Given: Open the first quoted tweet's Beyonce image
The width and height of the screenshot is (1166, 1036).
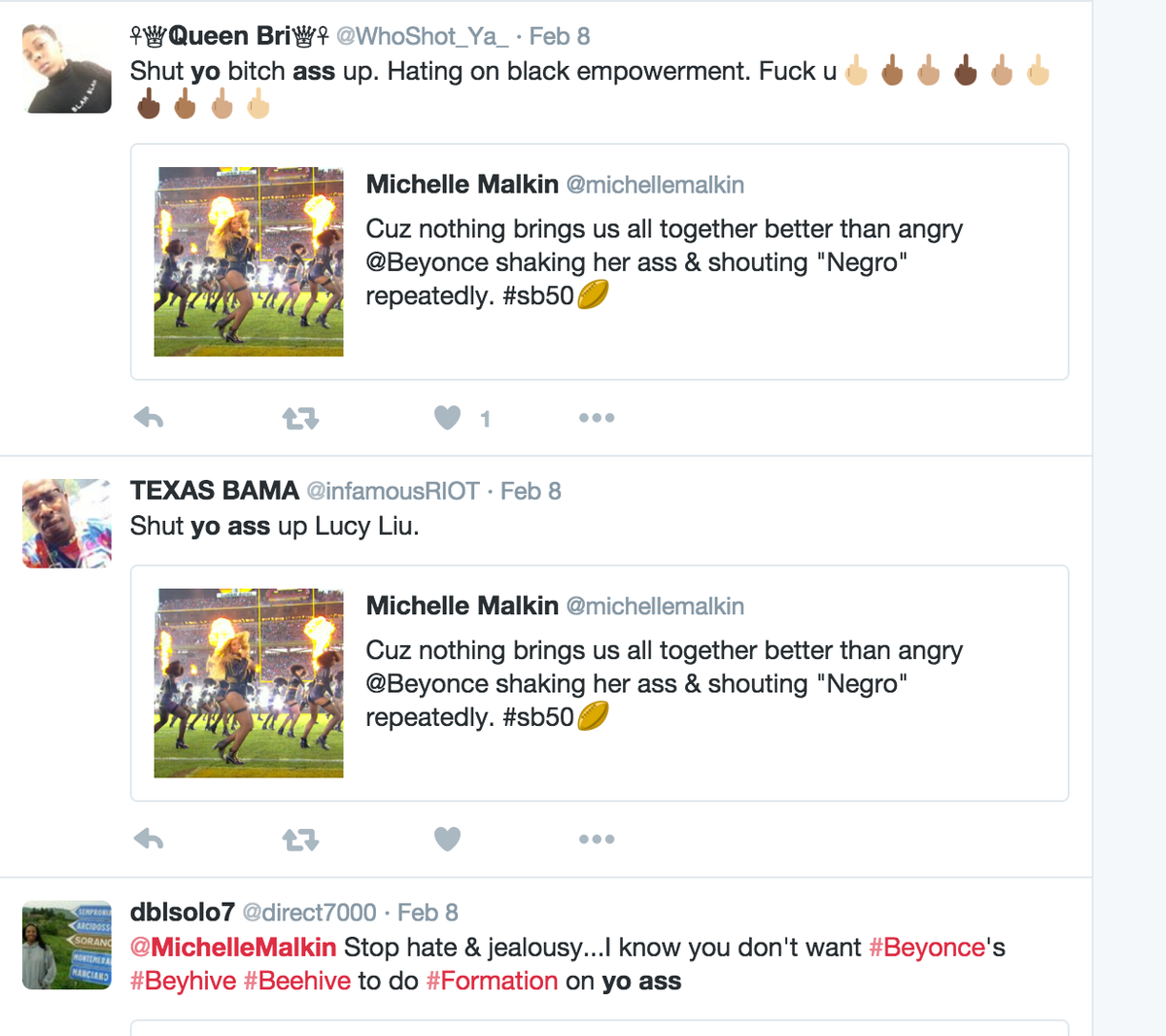Looking at the screenshot, I should point(249,261).
